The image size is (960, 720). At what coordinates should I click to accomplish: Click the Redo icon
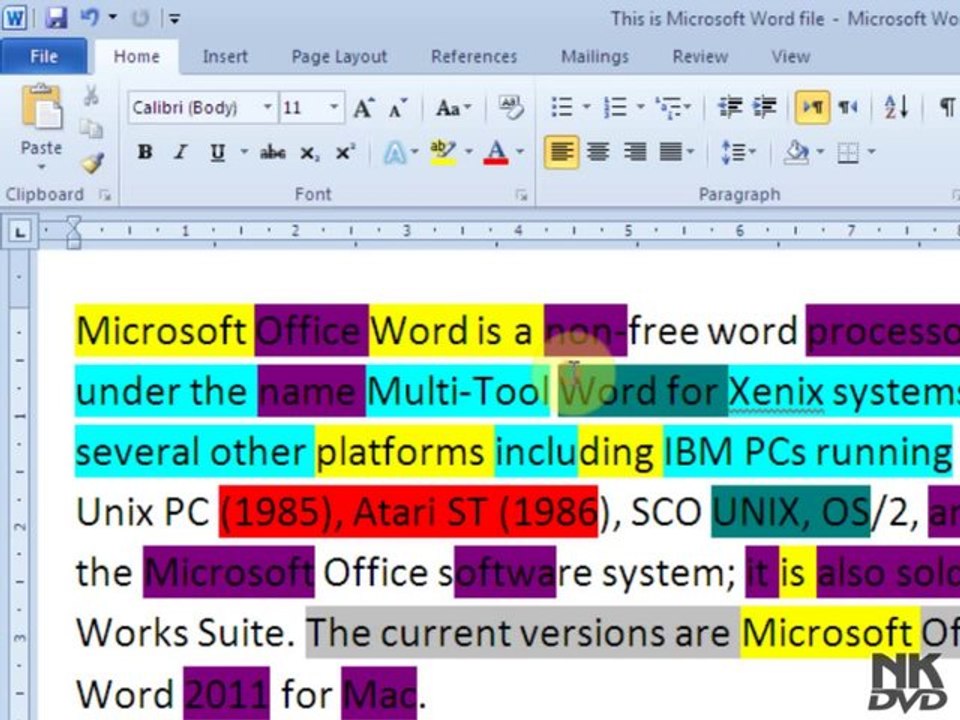(x=140, y=18)
